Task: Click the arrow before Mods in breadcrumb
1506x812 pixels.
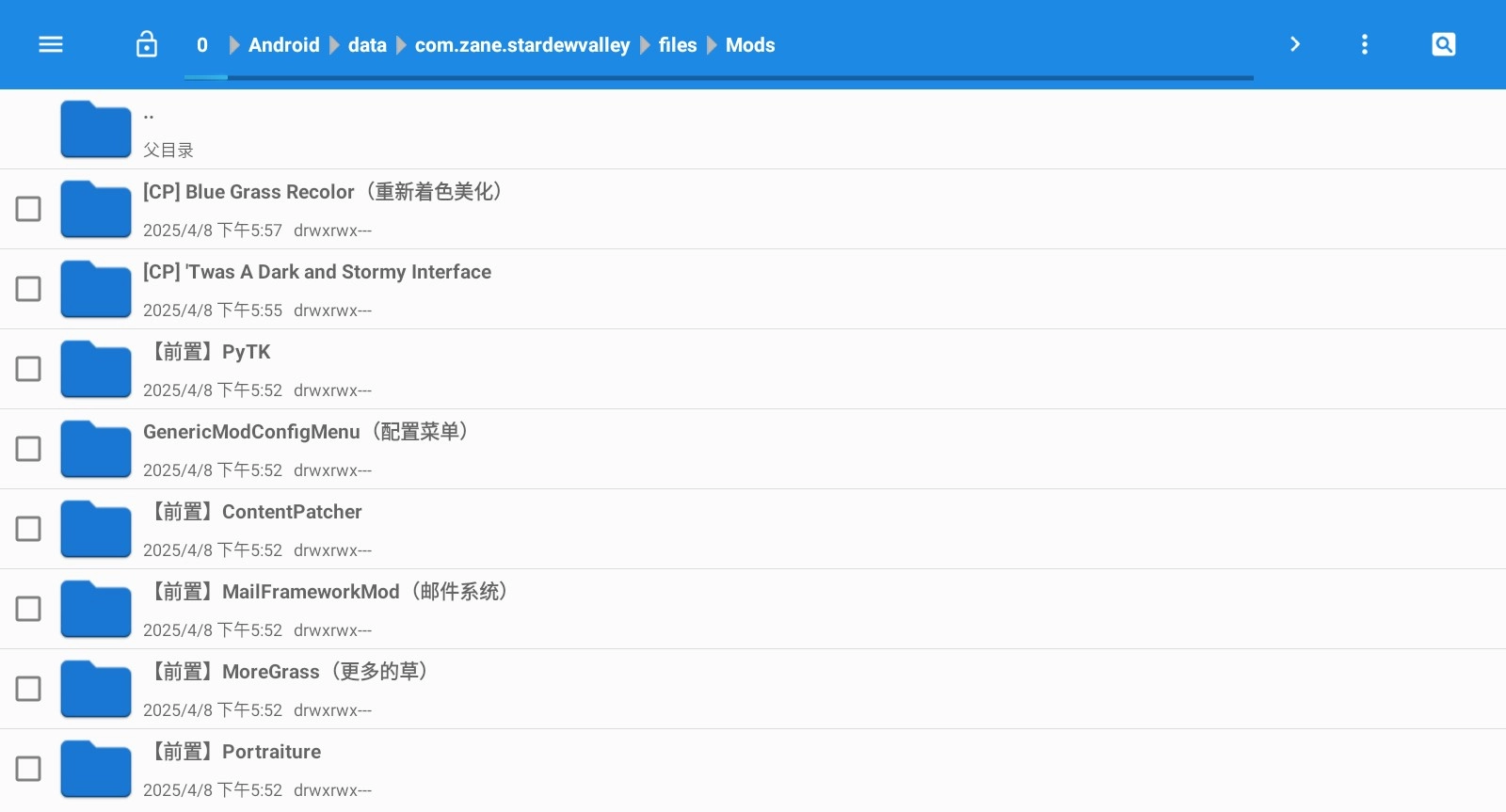Action: click(x=712, y=45)
